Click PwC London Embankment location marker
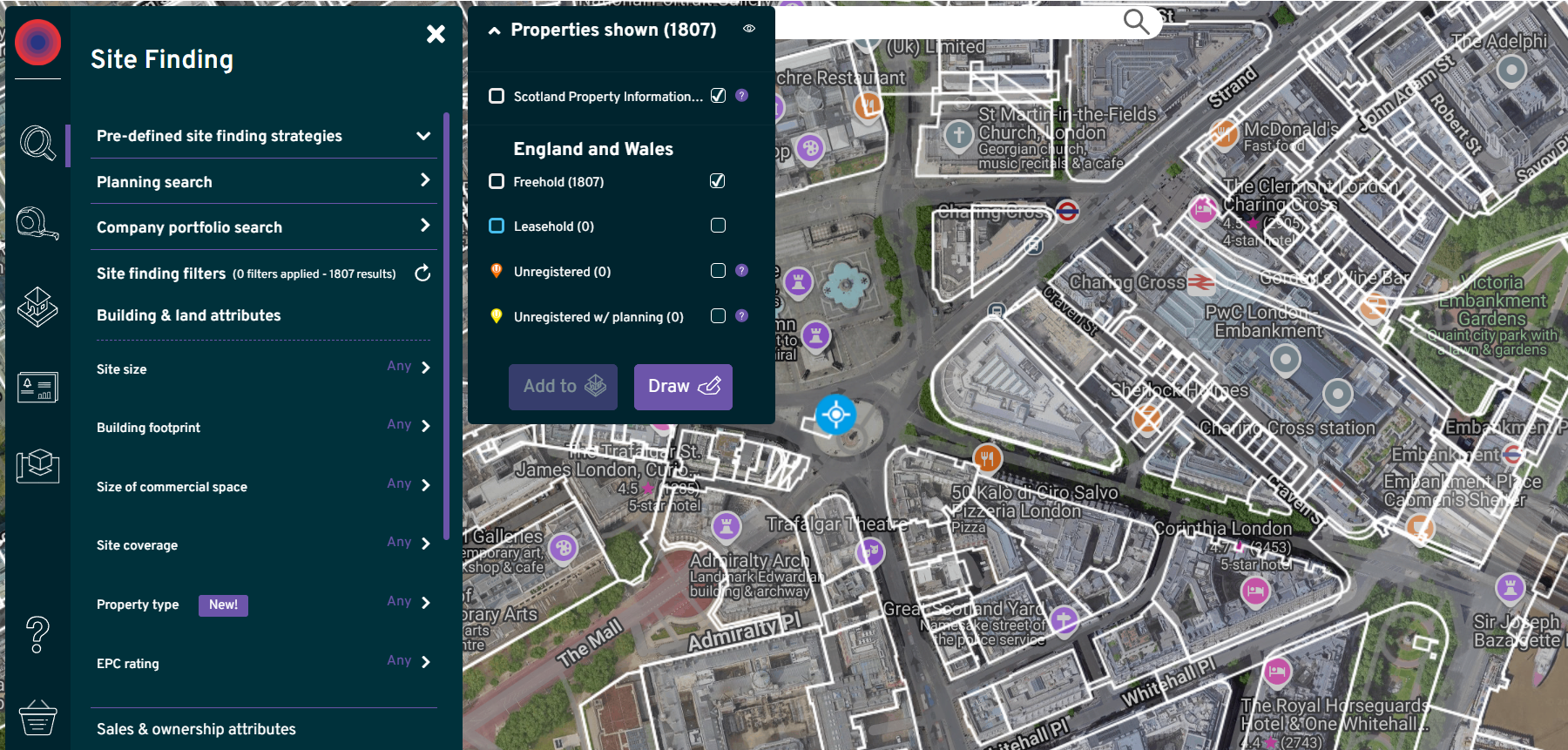The width and height of the screenshot is (1568, 750). pos(1285,359)
